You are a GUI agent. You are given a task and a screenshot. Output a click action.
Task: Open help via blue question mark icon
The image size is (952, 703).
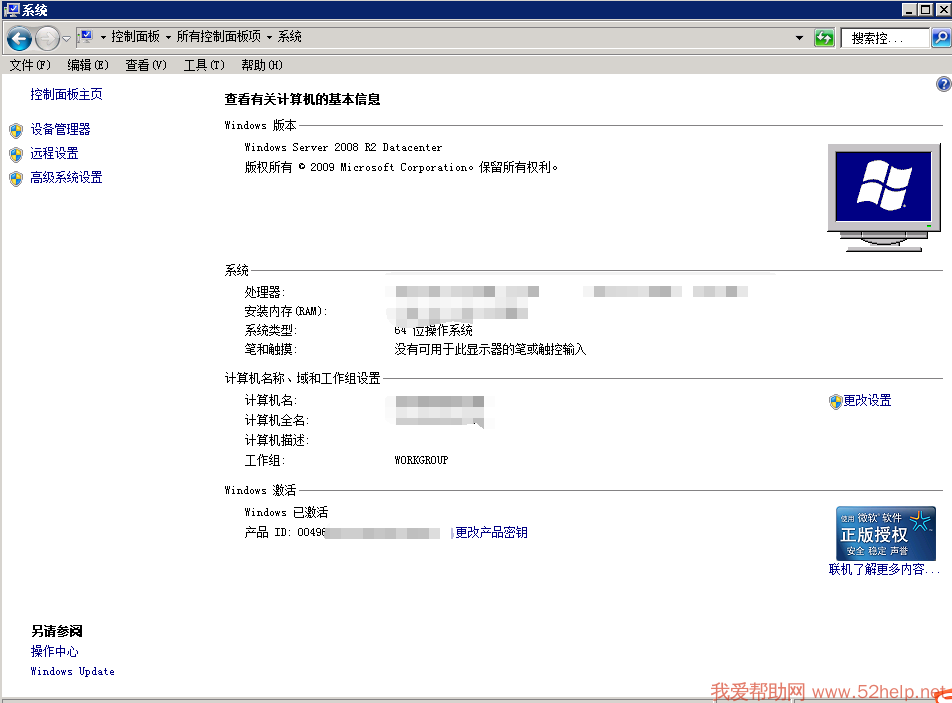click(943, 85)
